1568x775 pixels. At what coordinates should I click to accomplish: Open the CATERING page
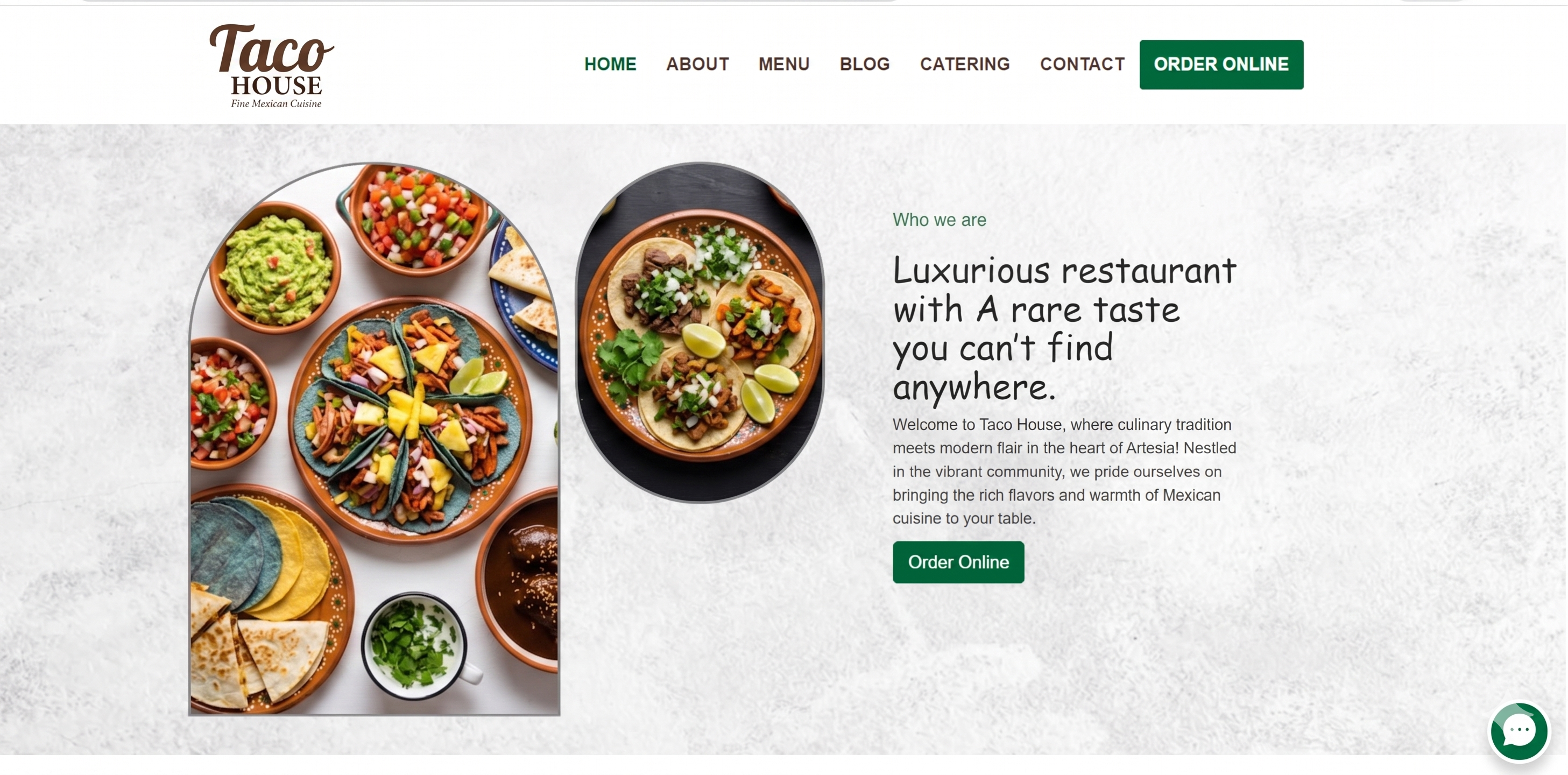tap(965, 64)
